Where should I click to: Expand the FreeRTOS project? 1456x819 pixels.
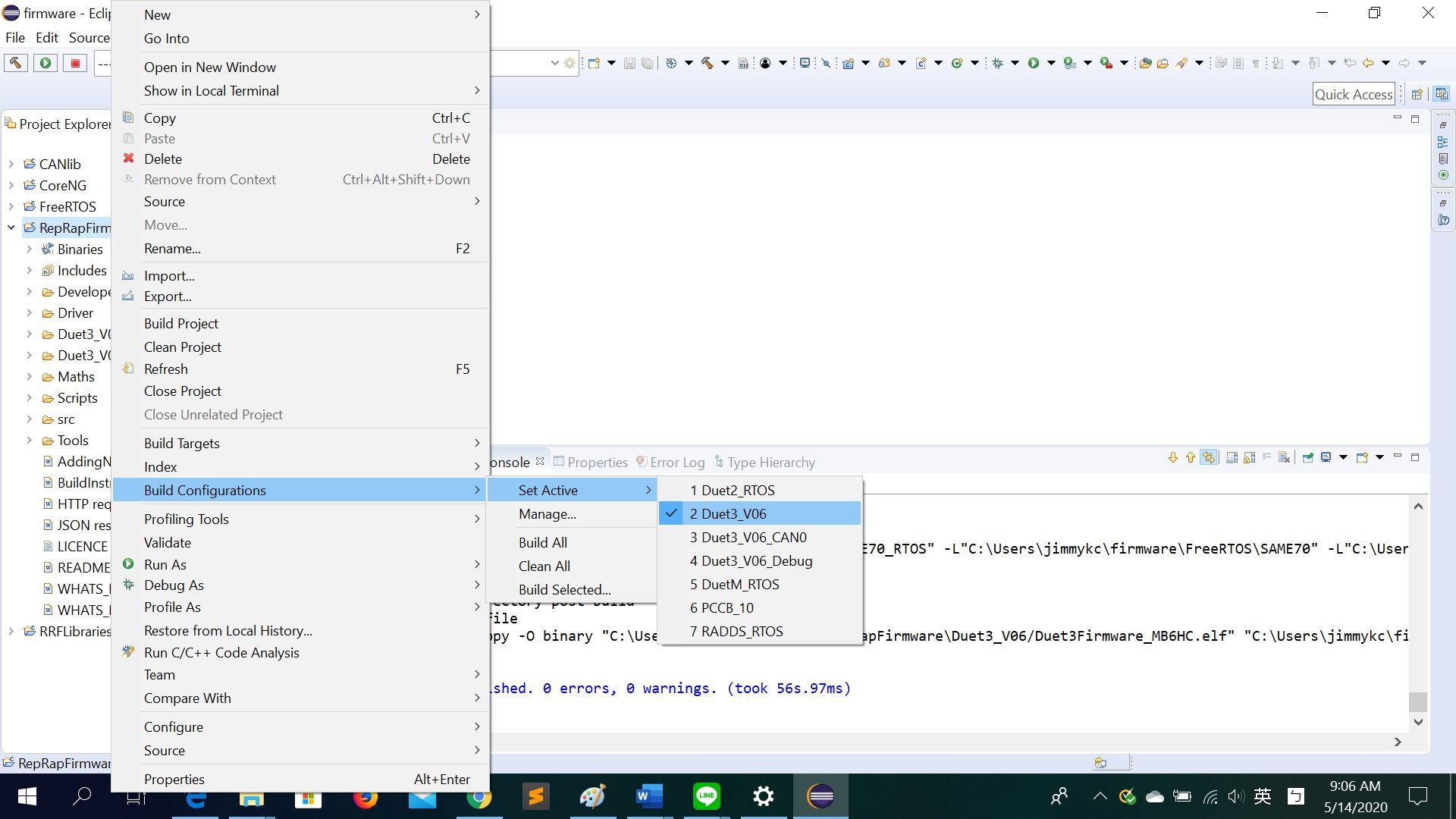11,206
